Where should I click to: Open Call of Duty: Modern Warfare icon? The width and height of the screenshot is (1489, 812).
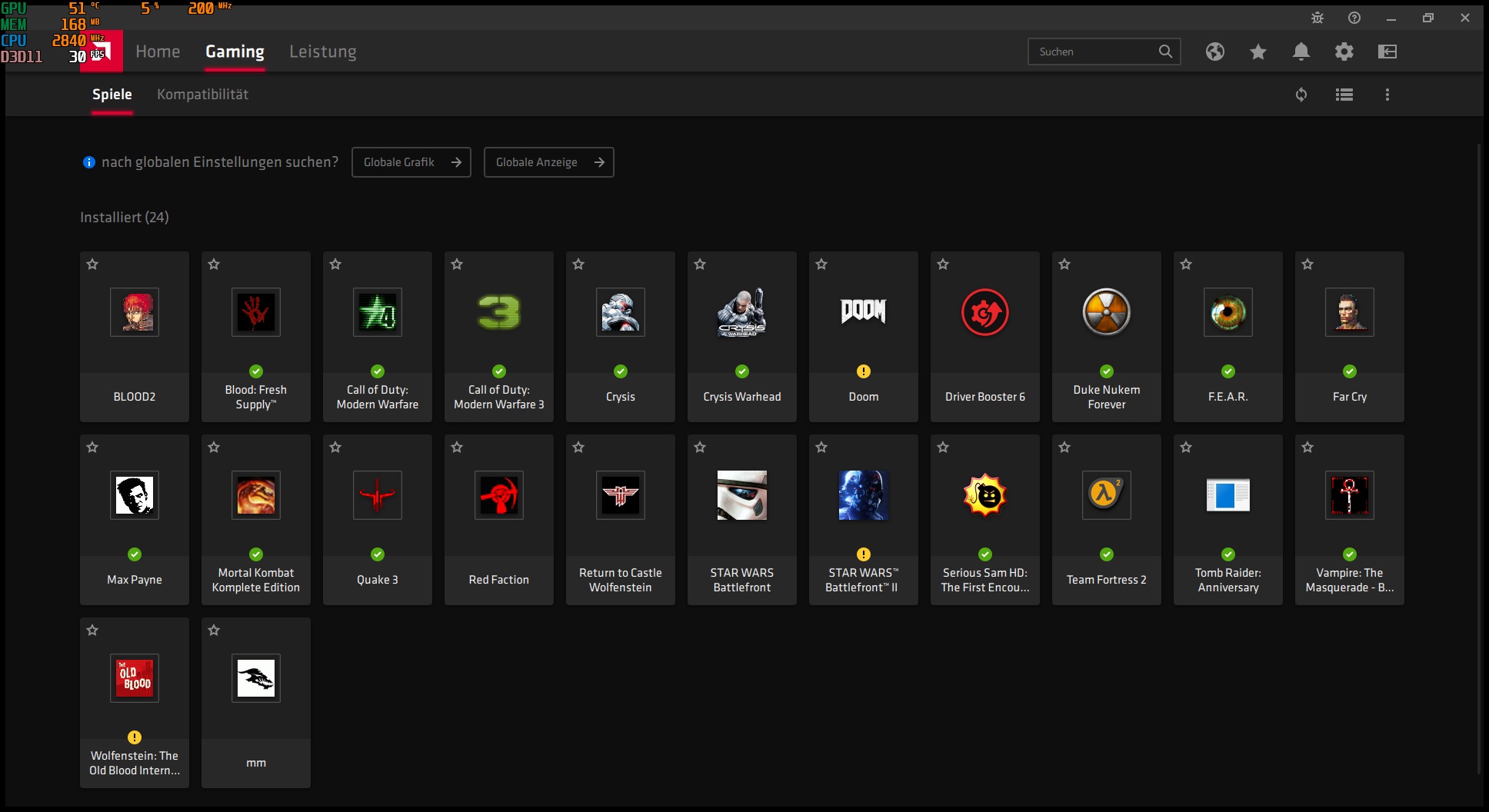coord(378,312)
